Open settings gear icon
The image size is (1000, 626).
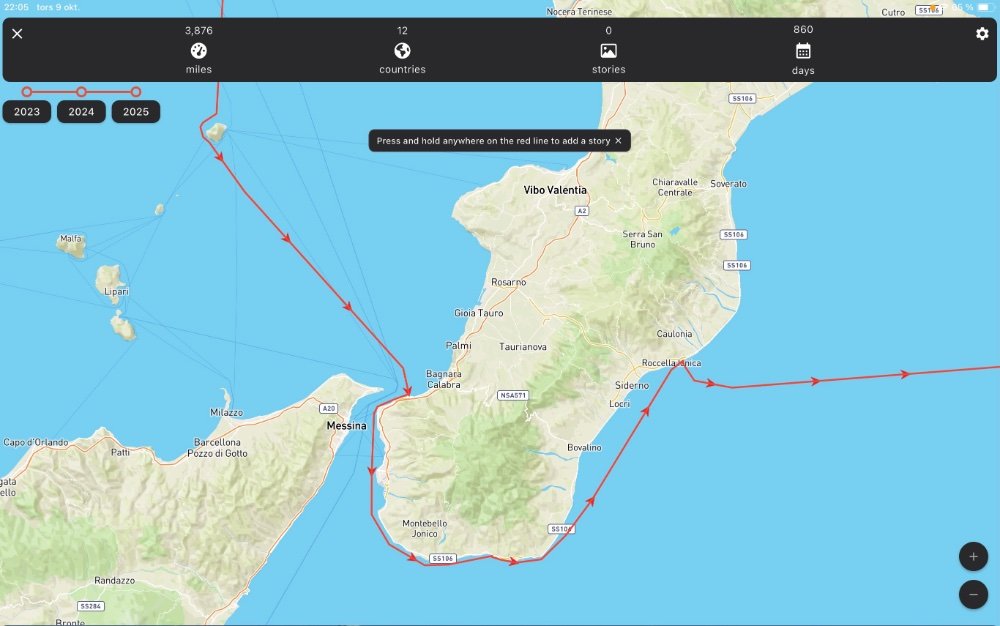[x=982, y=34]
